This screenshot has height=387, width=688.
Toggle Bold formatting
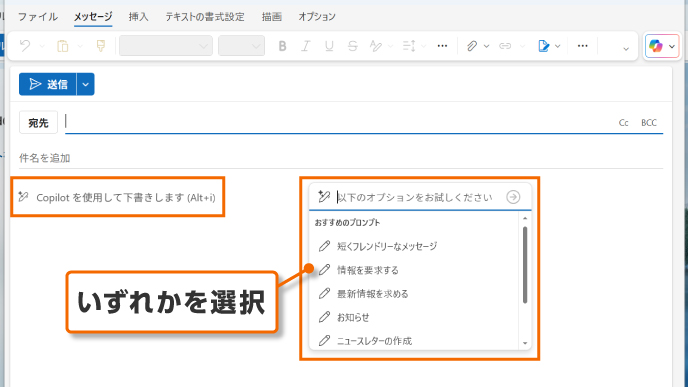[x=282, y=46]
